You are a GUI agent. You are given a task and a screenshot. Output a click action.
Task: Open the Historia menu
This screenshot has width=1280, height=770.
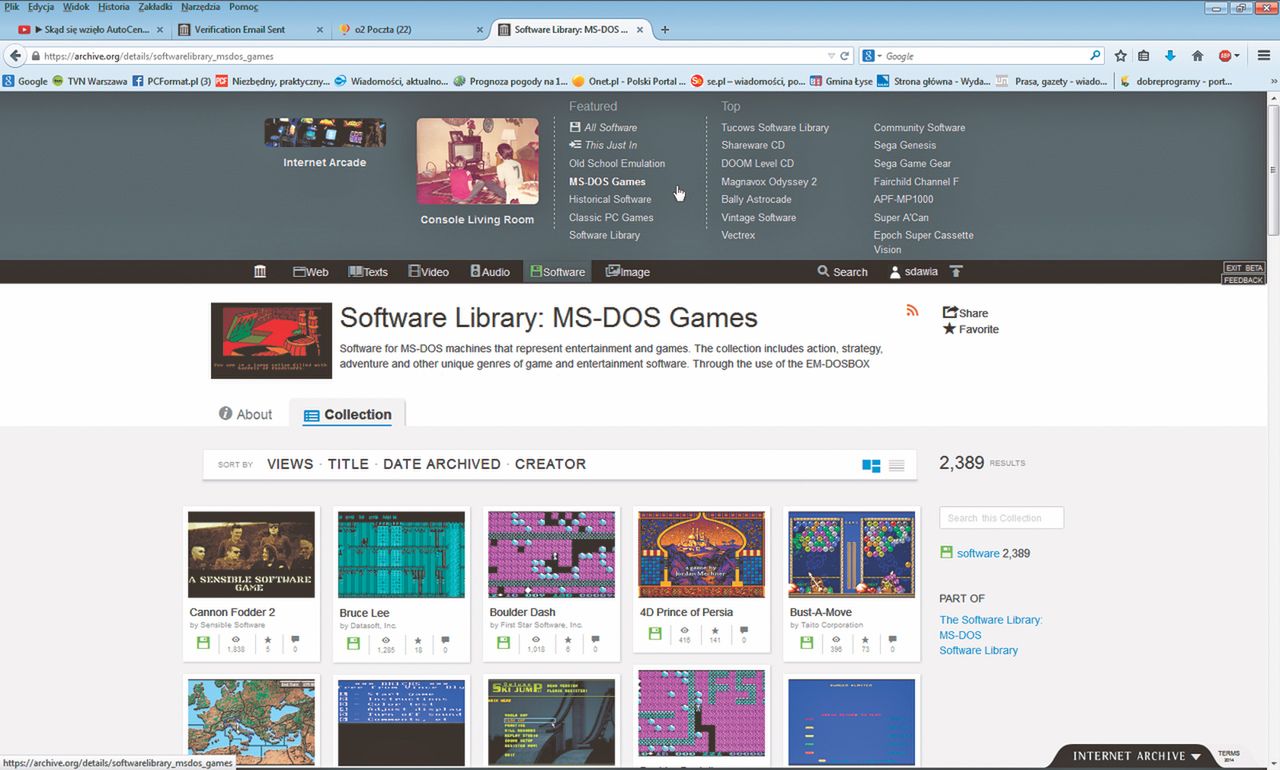[114, 6]
